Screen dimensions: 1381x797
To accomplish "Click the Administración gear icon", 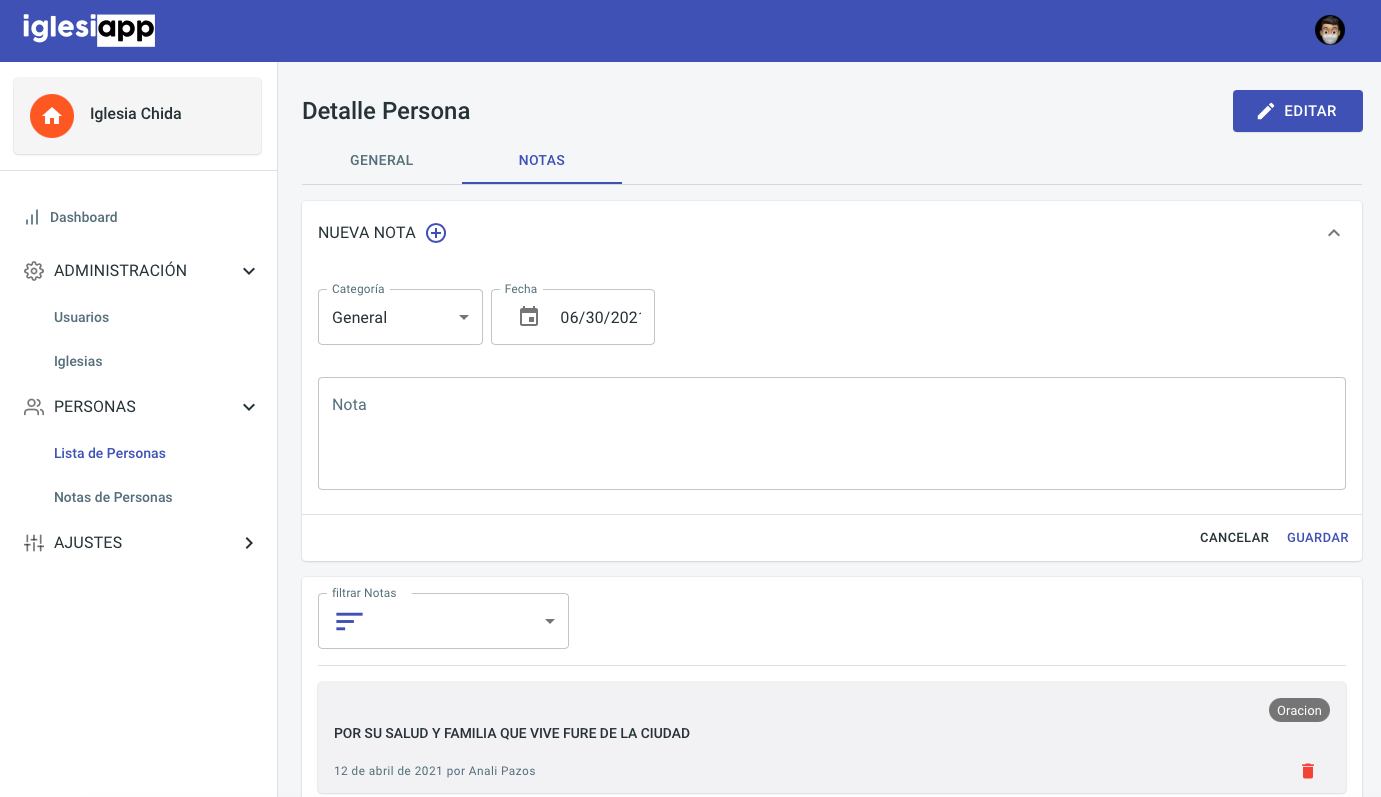I will (34, 271).
